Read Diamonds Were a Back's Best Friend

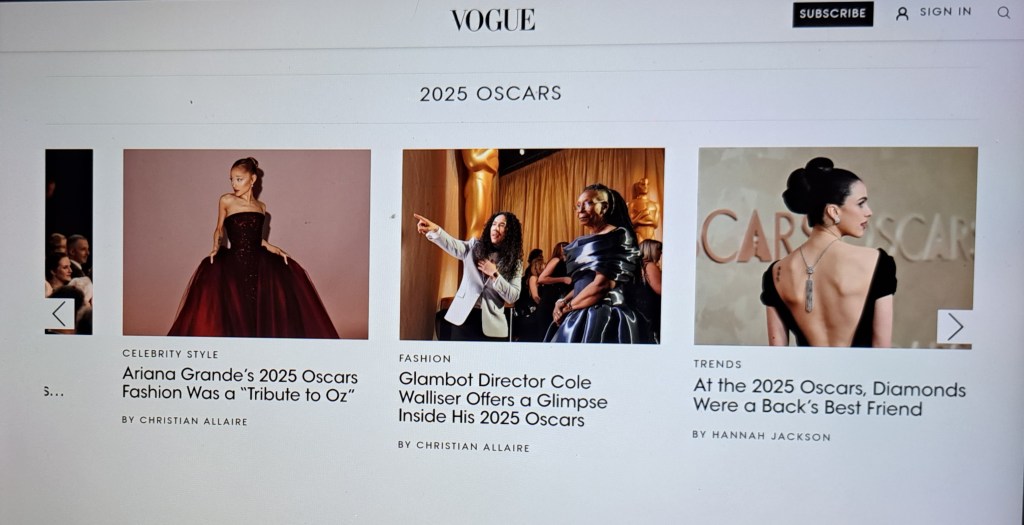click(x=829, y=398)
